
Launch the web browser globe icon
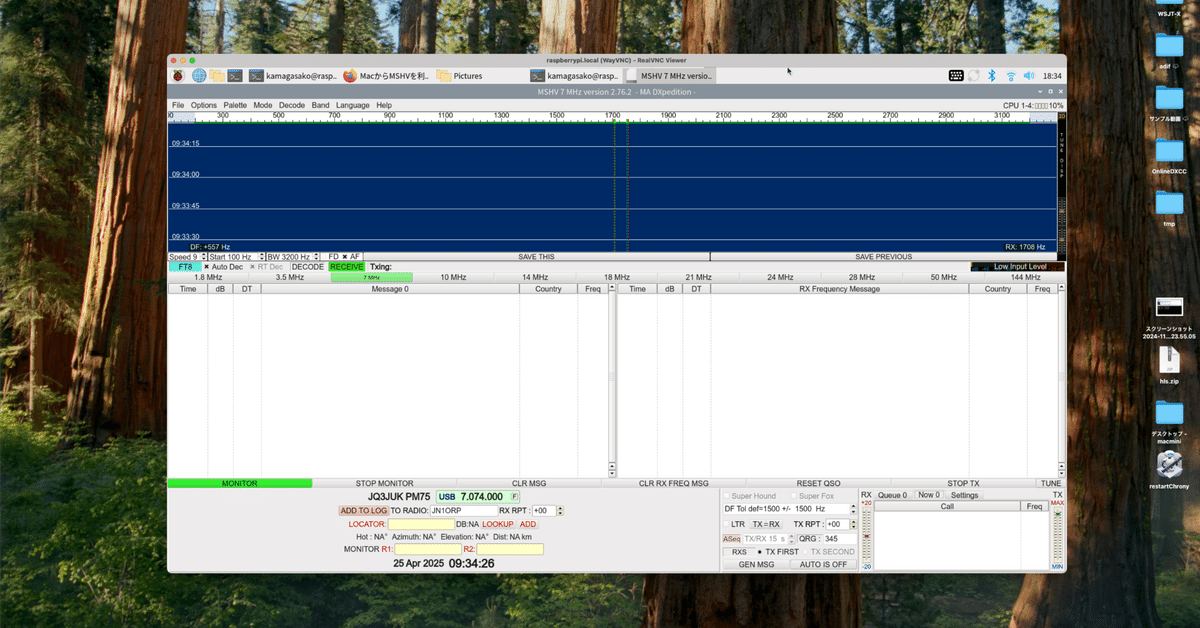[199, 75]
